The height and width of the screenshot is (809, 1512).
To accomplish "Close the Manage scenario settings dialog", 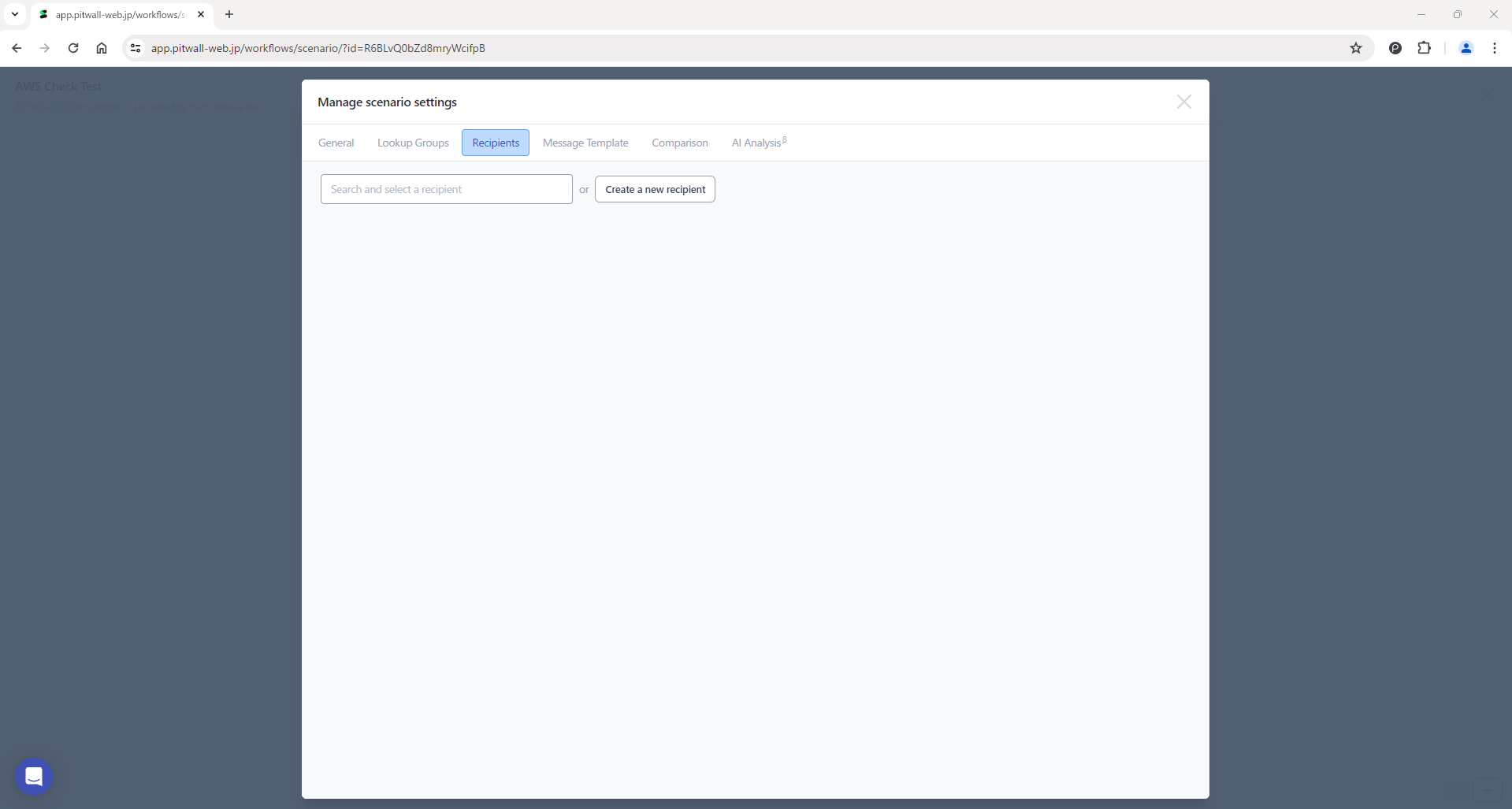I will click(x=1183, y=102).
